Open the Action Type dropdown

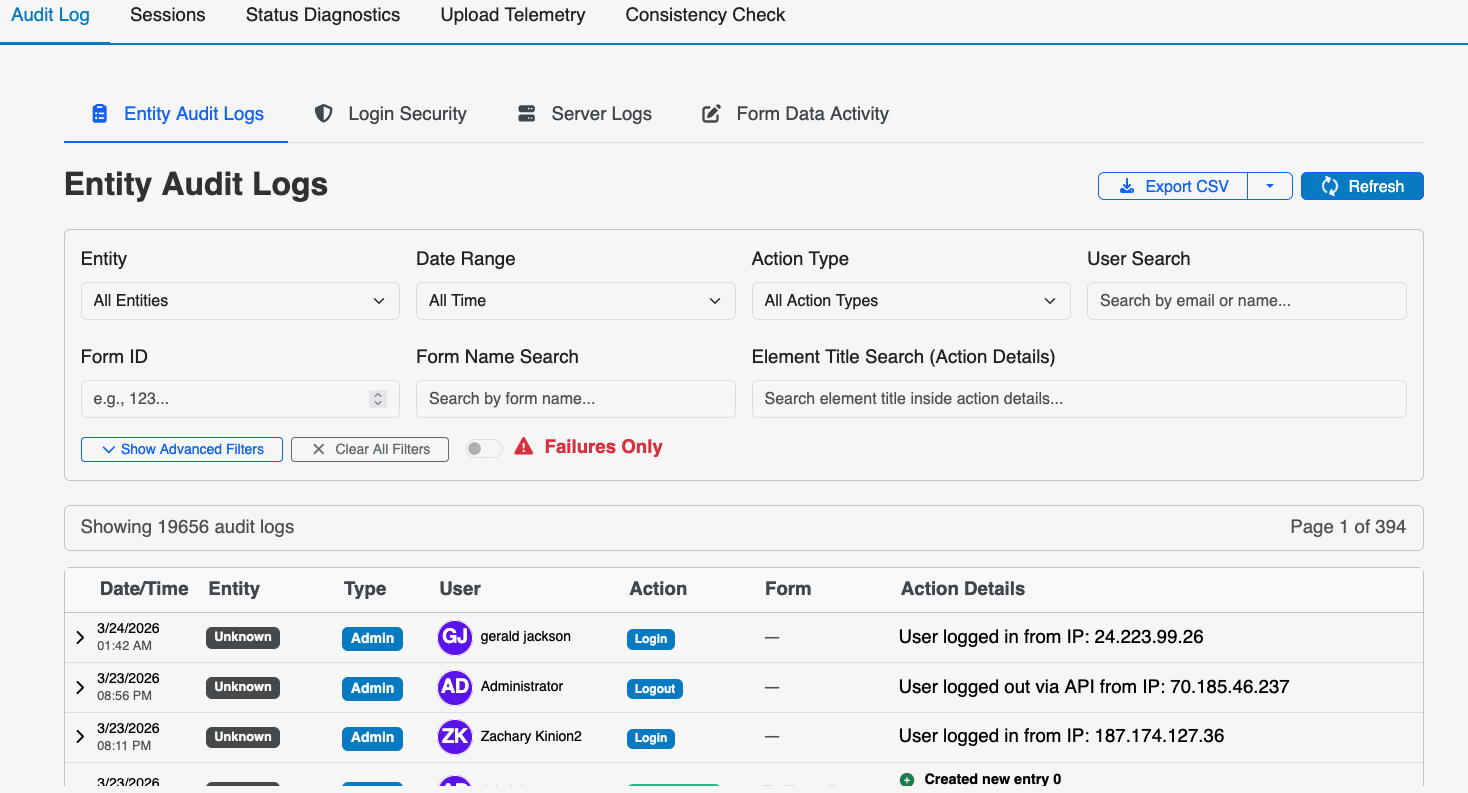[x=910, y=301]
